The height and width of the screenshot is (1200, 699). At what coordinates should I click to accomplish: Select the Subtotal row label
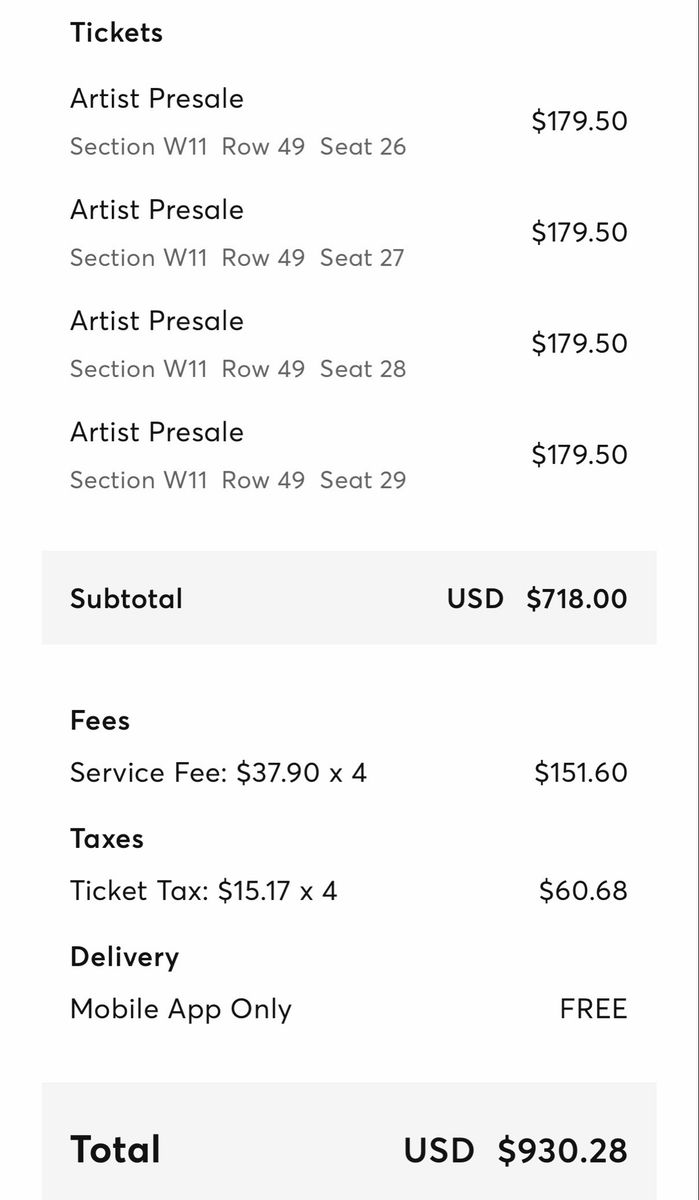(x=126, y=599)
